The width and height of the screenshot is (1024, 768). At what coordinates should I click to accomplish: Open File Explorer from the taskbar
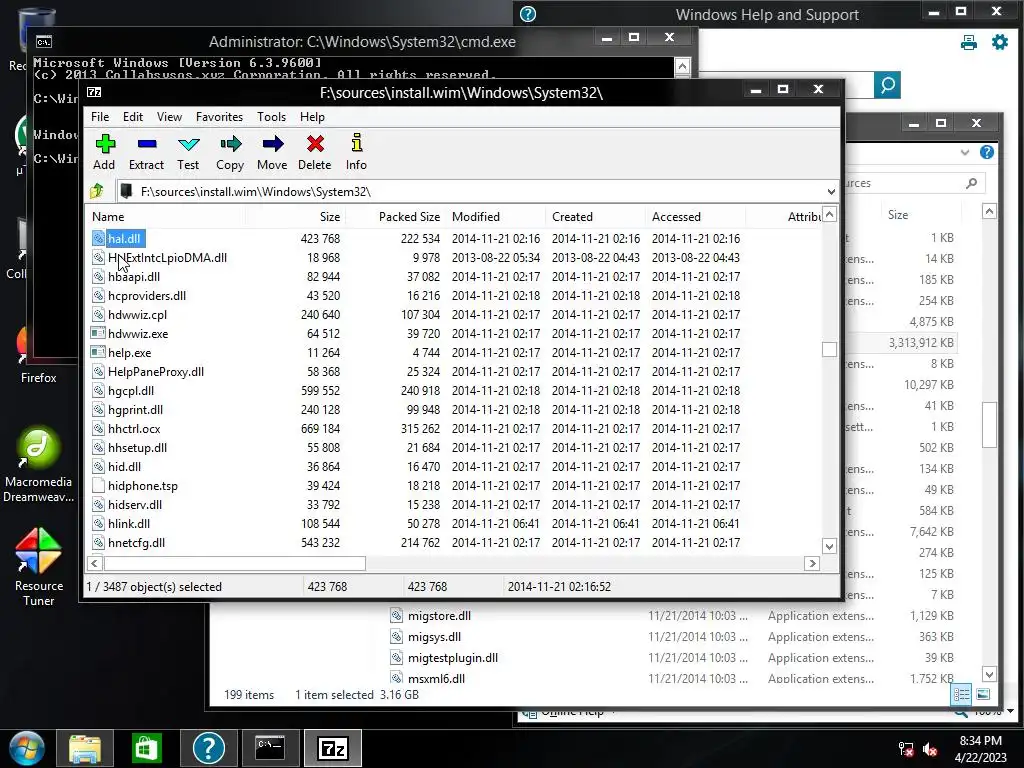[x=85, y=748]
